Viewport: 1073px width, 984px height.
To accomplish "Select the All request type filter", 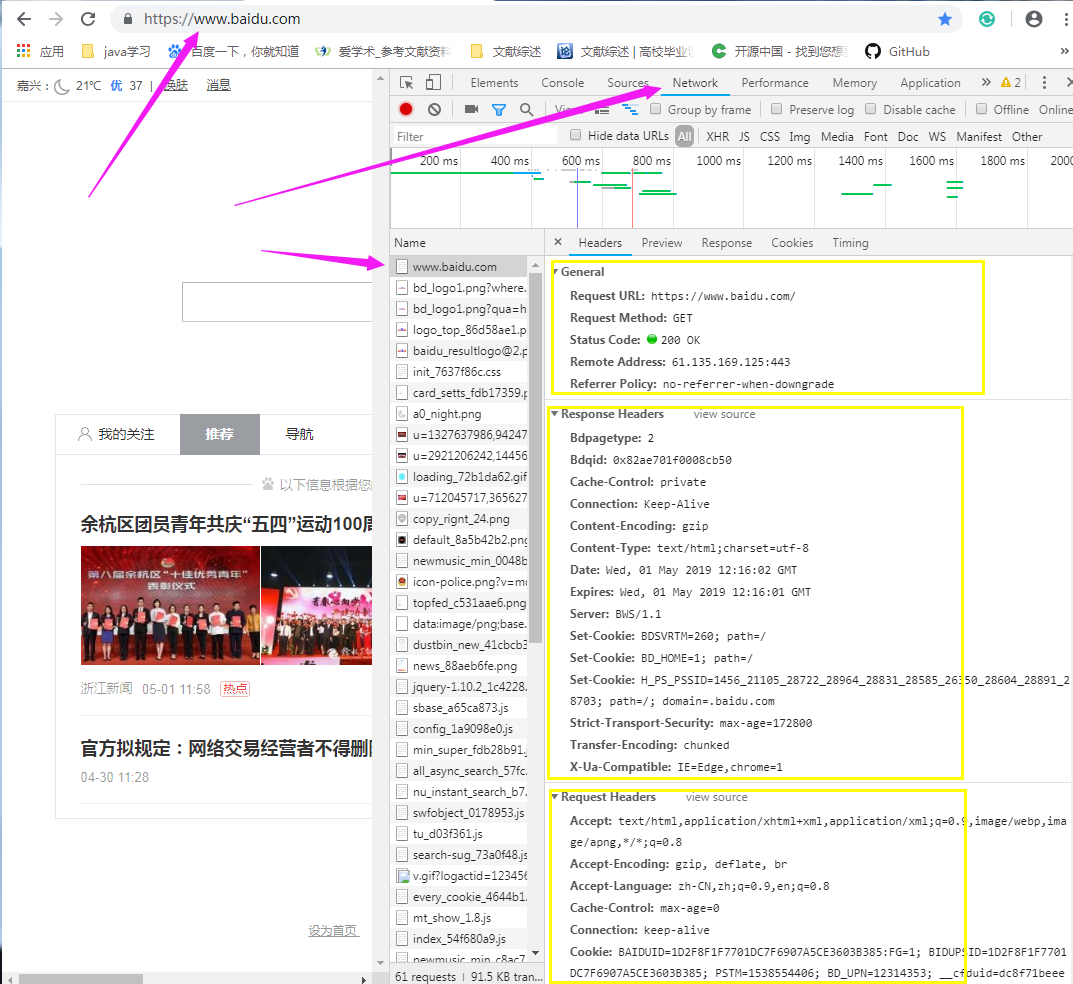I will [x=684, y=136].
